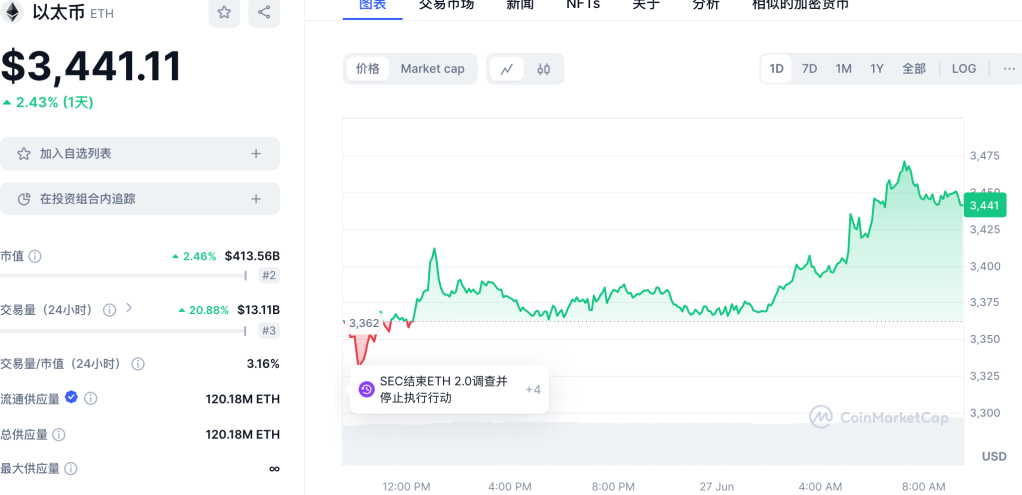
Task: Select the 1Y time range tab
Action: (x=876, y=69)
